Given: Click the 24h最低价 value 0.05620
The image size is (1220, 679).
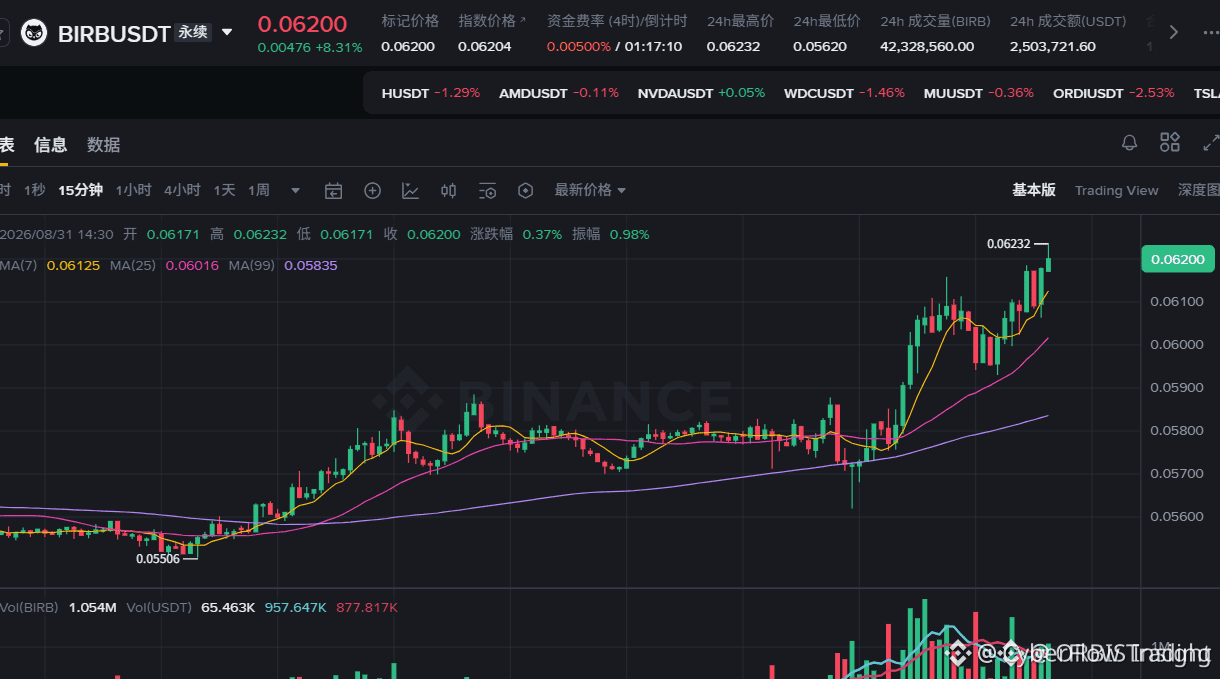Looking at the screenshot, I should click(x=820, y=46).
